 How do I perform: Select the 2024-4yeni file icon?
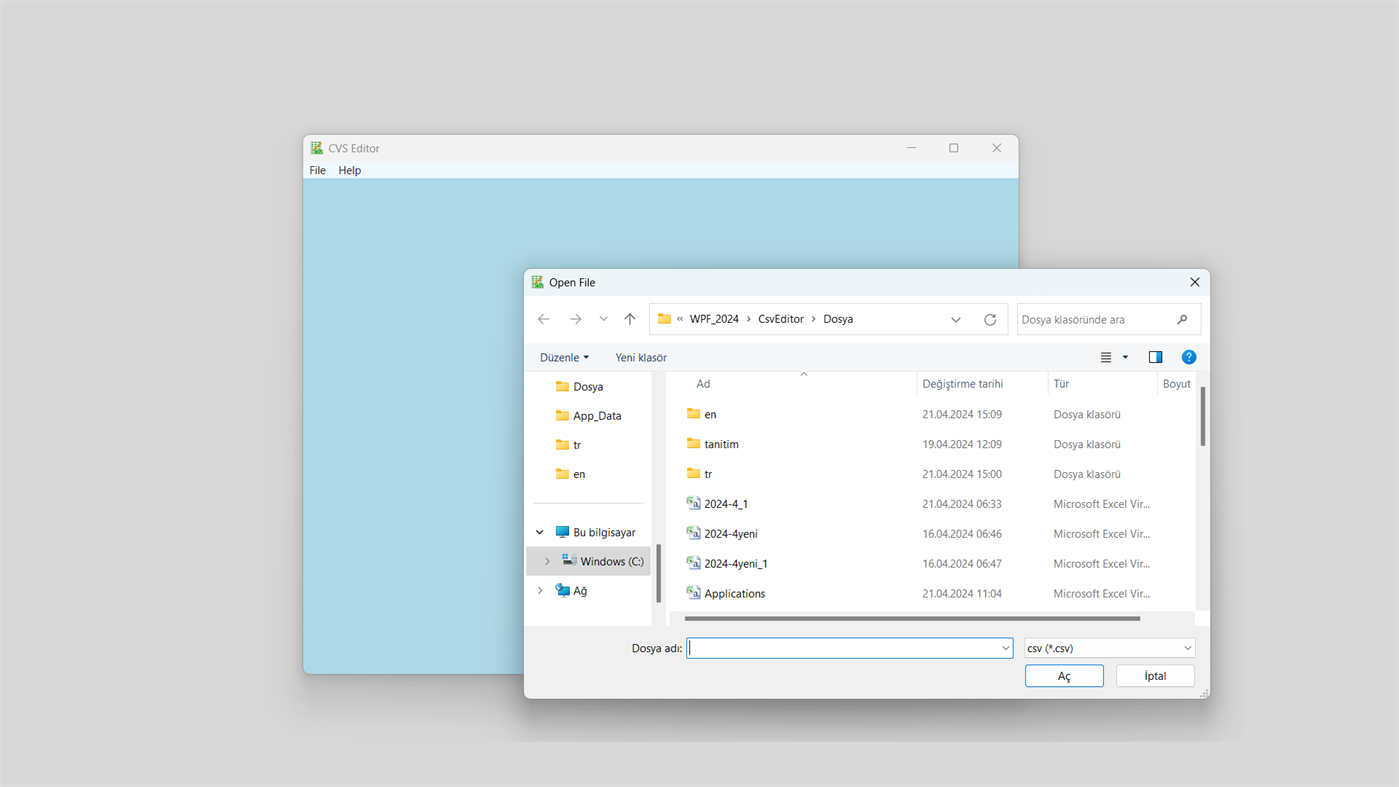click(693, 533)
